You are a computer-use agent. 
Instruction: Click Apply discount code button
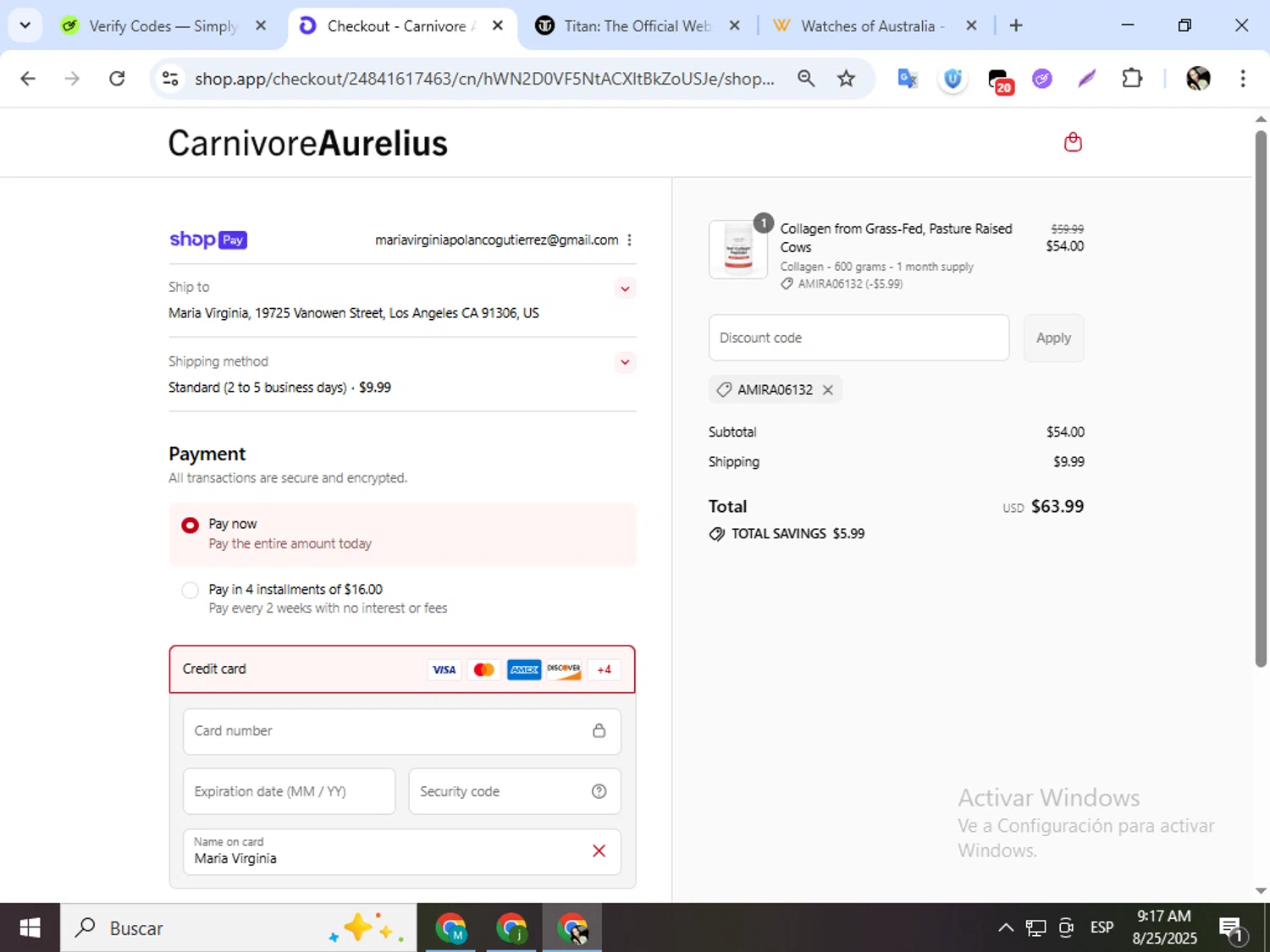click(x=1053, y=338)
